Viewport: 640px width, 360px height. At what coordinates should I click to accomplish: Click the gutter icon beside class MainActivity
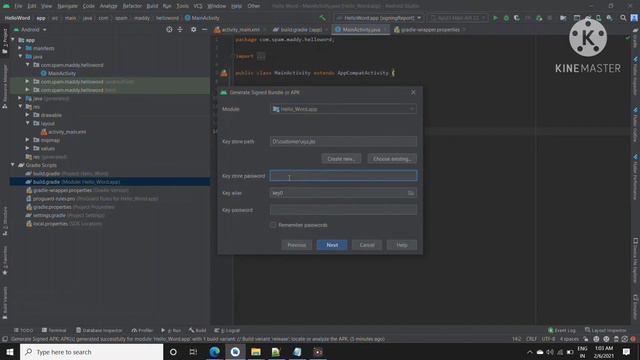click(x=224, y=73)
